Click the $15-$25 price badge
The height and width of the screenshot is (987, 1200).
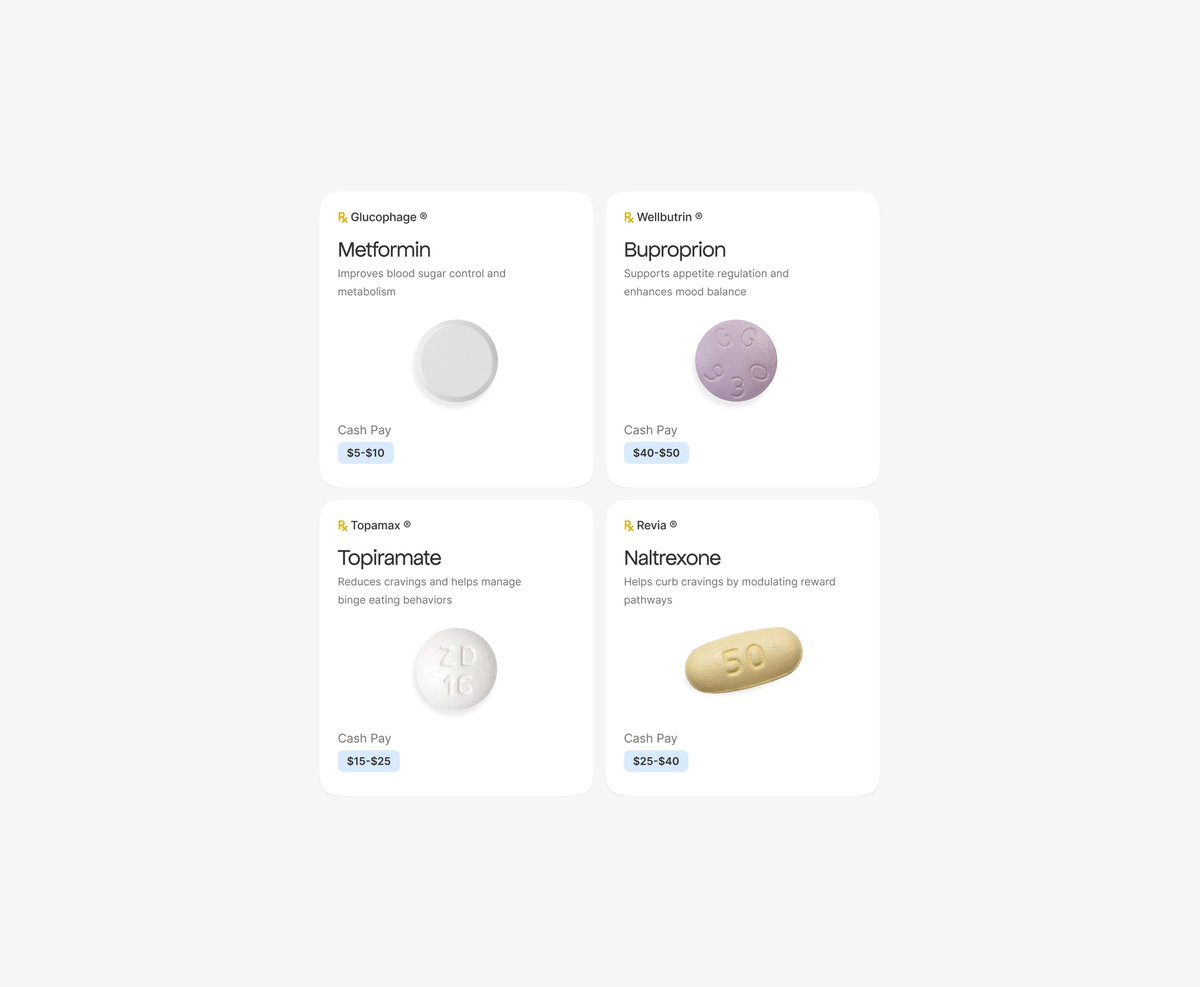coord(369,761)
